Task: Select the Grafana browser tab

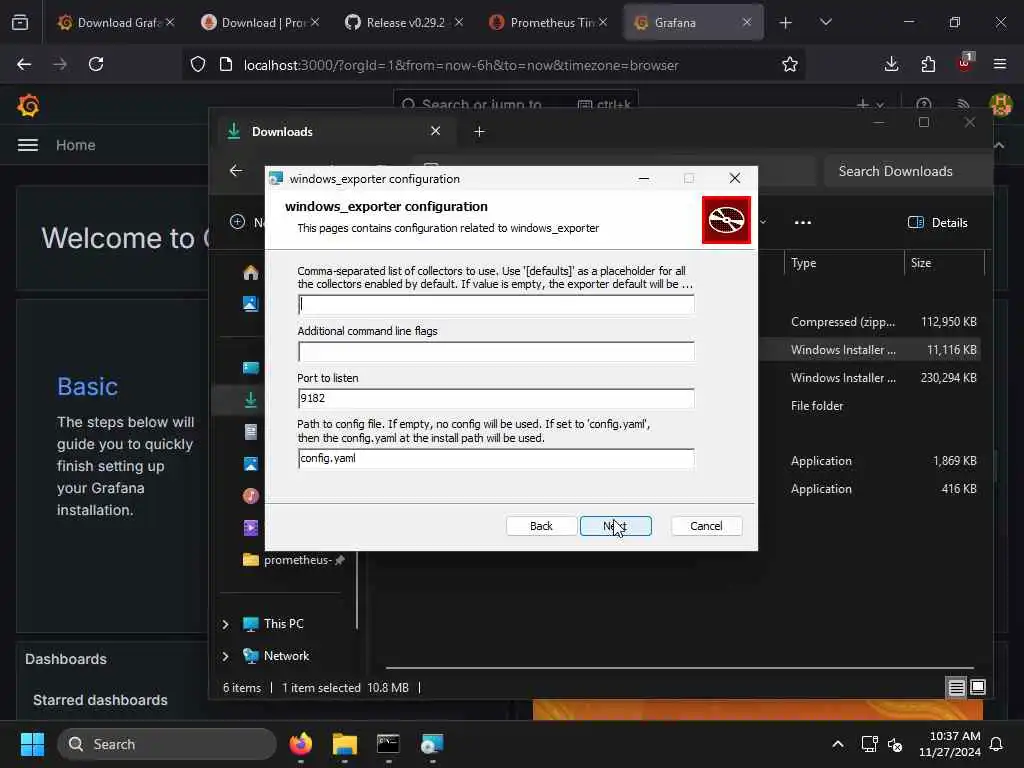Action: point(693,22)
